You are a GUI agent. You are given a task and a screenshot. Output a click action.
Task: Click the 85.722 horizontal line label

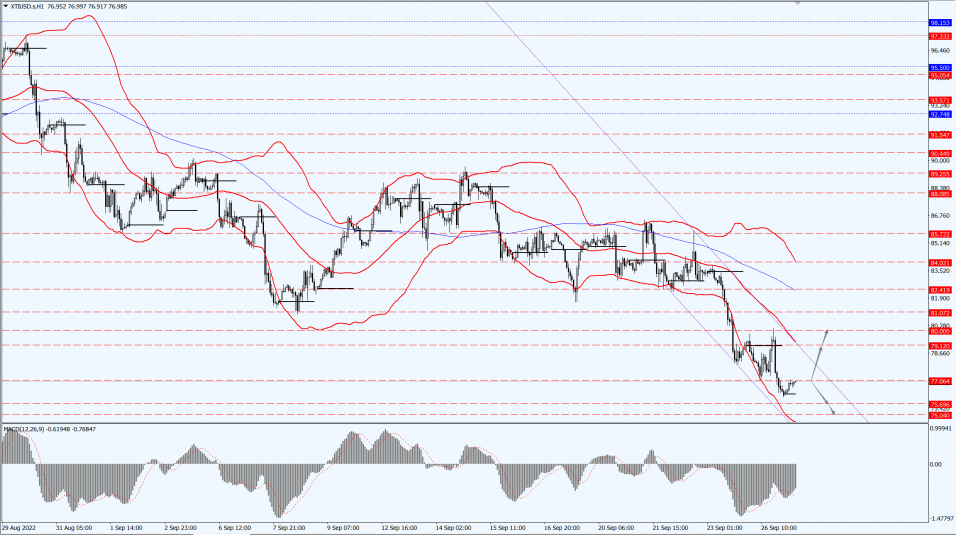940,234
